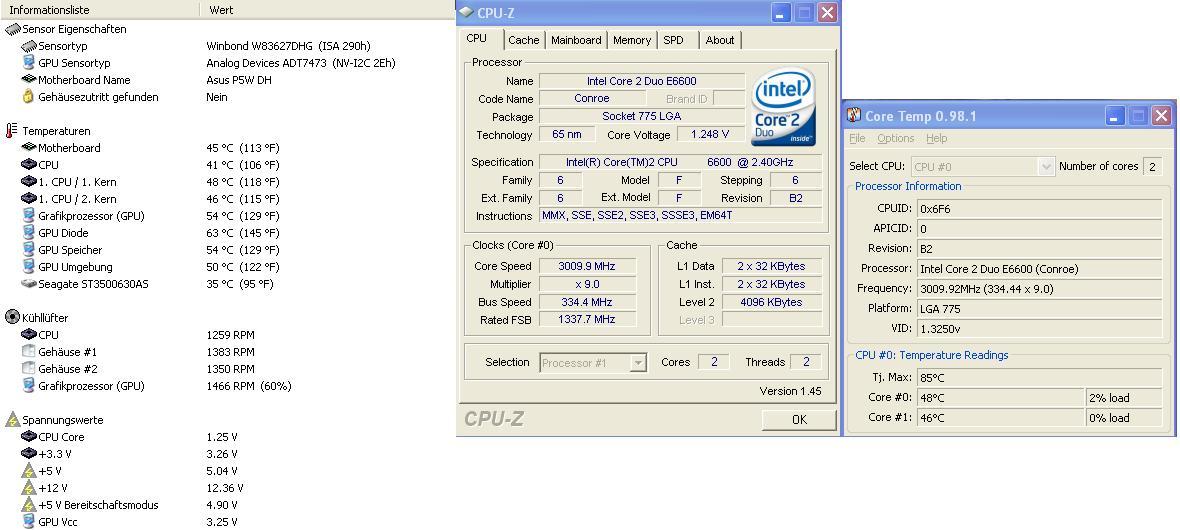
Task: Click the VID value 1.3250v
Action: pos(1039,329)
